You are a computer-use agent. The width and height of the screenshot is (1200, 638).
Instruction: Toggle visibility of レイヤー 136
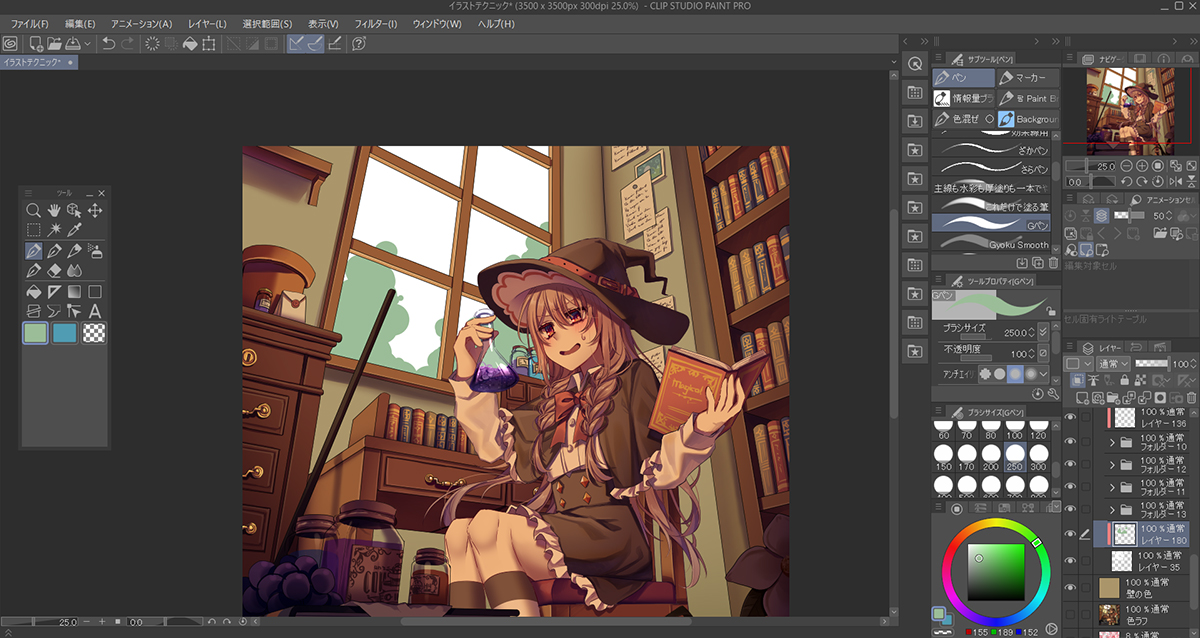click(1071, 418)
